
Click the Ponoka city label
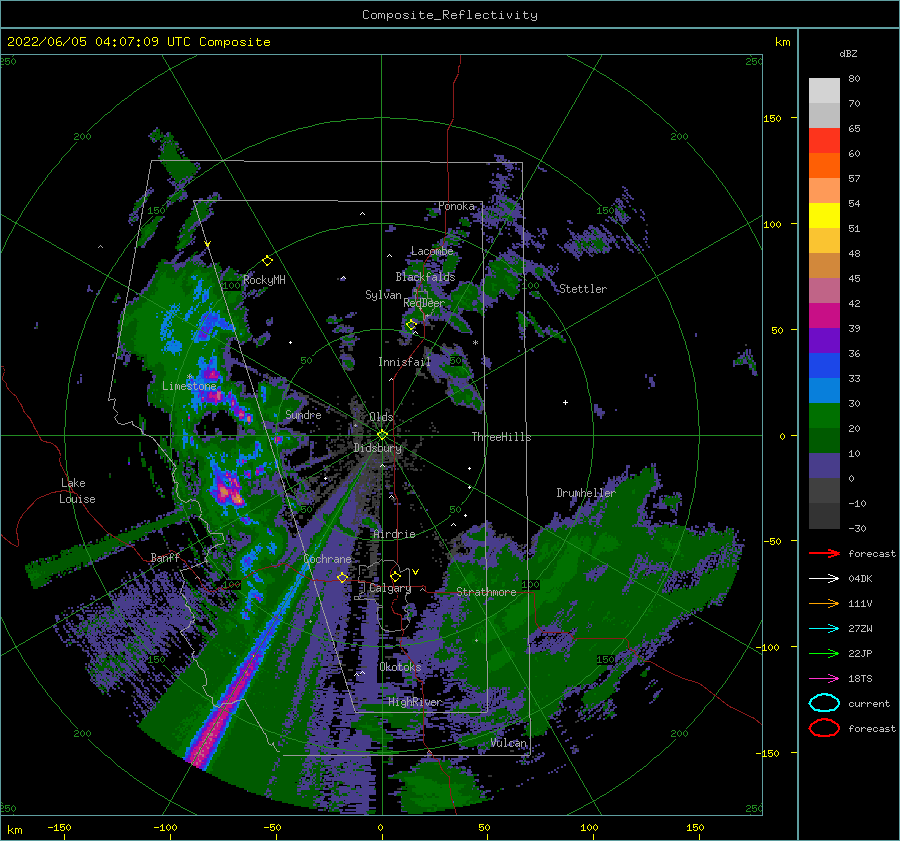[x=456, y=206]
